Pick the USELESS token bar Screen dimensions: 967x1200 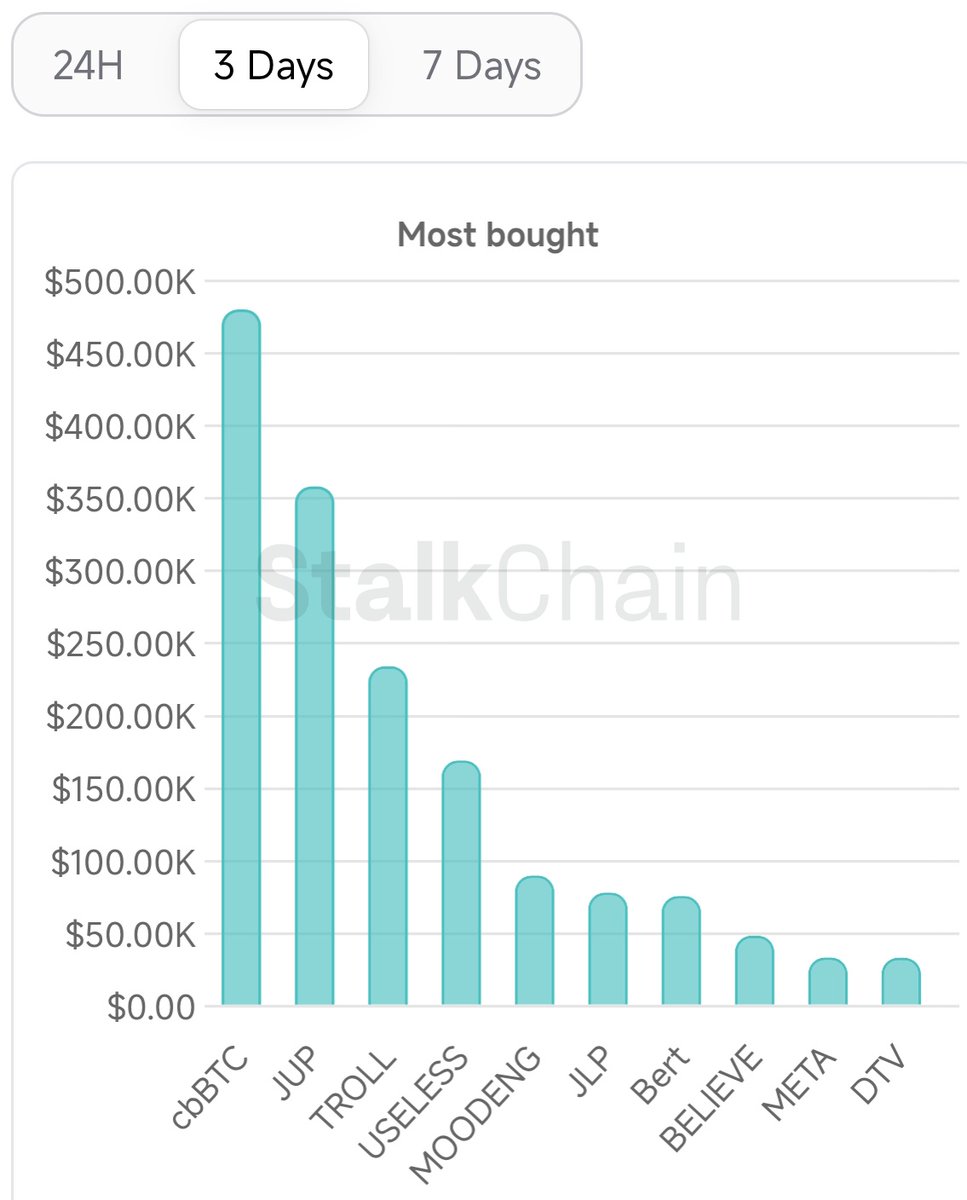point(460,884)
